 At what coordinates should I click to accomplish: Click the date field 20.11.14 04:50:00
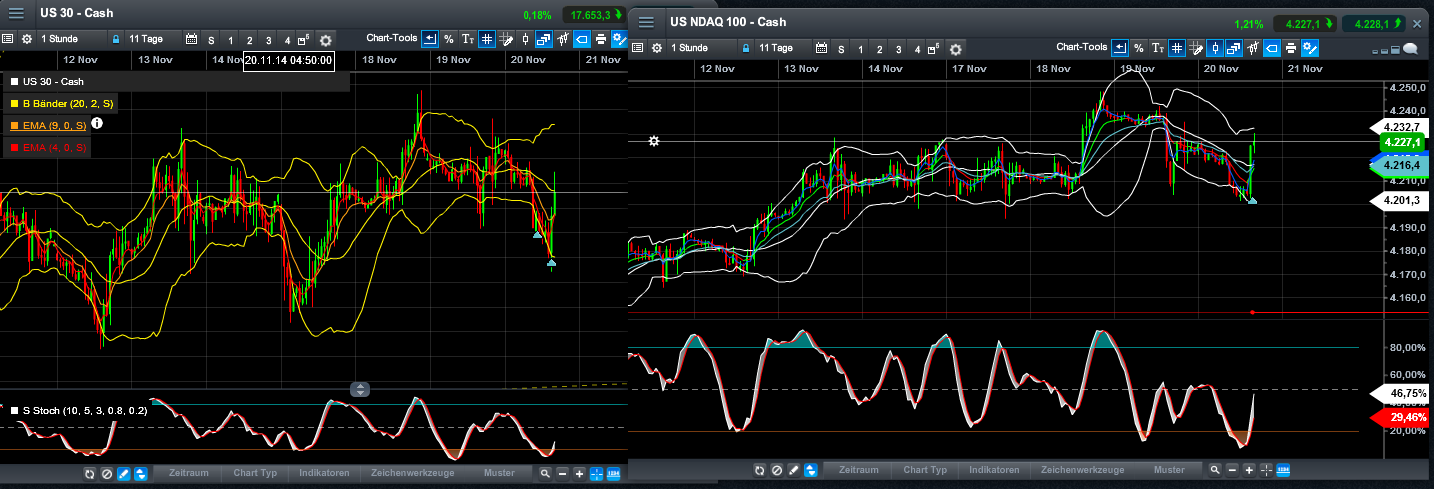[x=289, y=59]
